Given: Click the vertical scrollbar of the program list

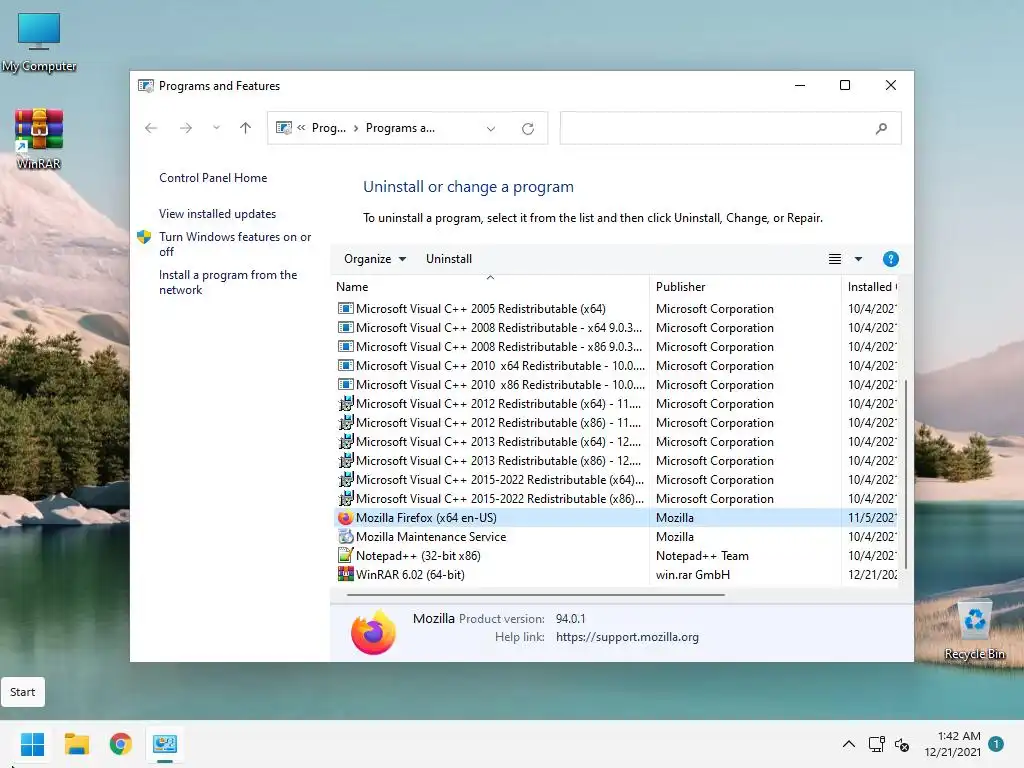Looking at the screenshot, I should pos(905,473).
